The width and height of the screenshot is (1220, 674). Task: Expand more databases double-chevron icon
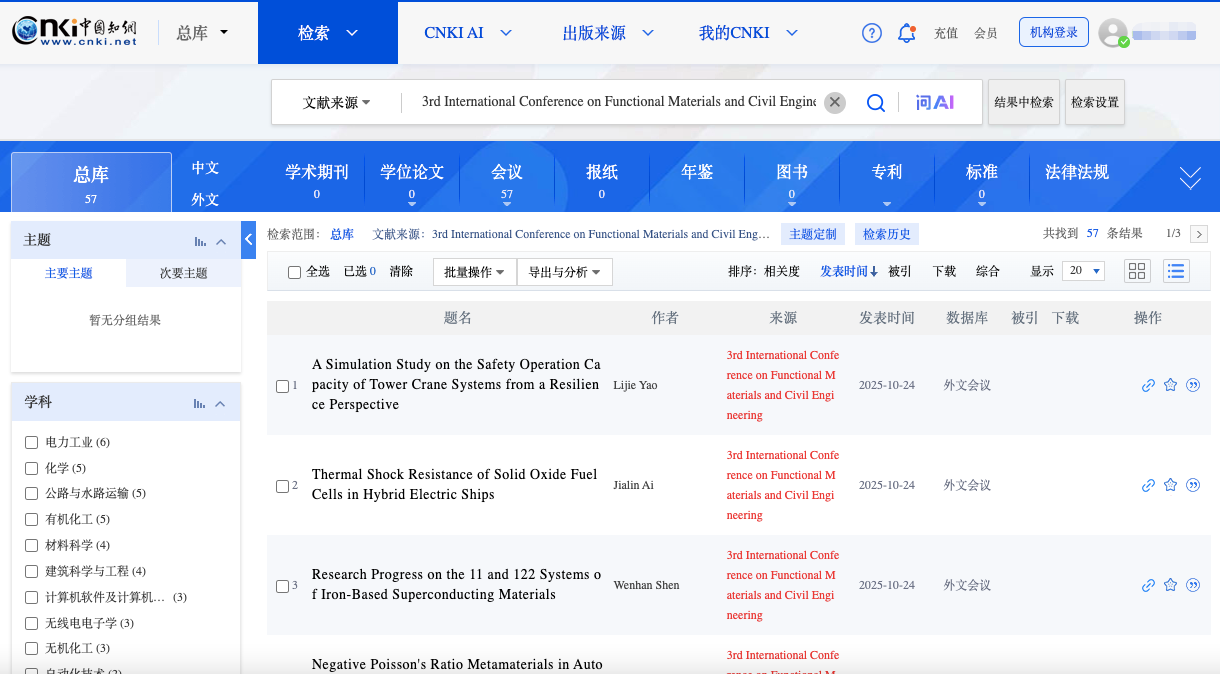1190,178
